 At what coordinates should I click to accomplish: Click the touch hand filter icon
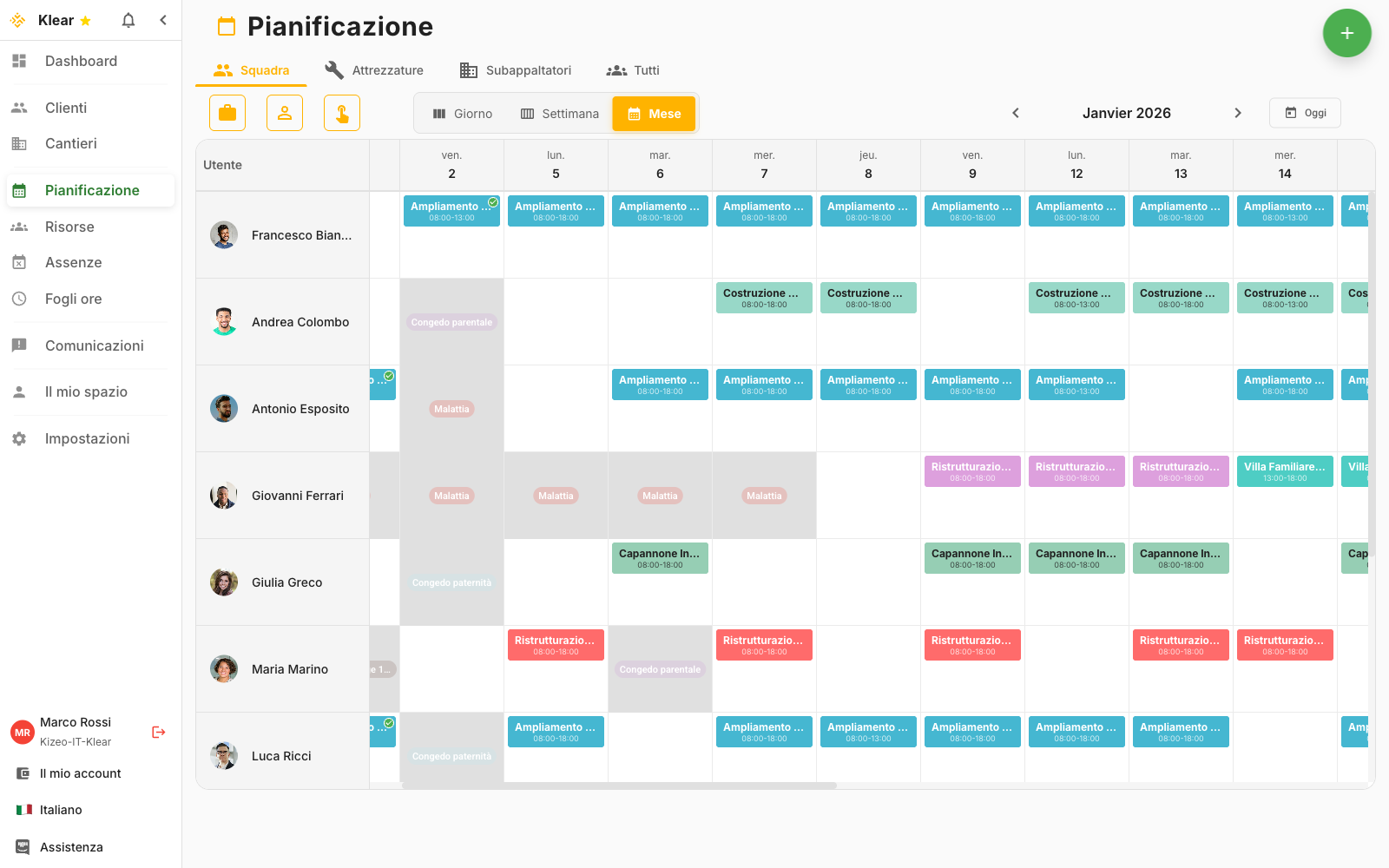342,113
